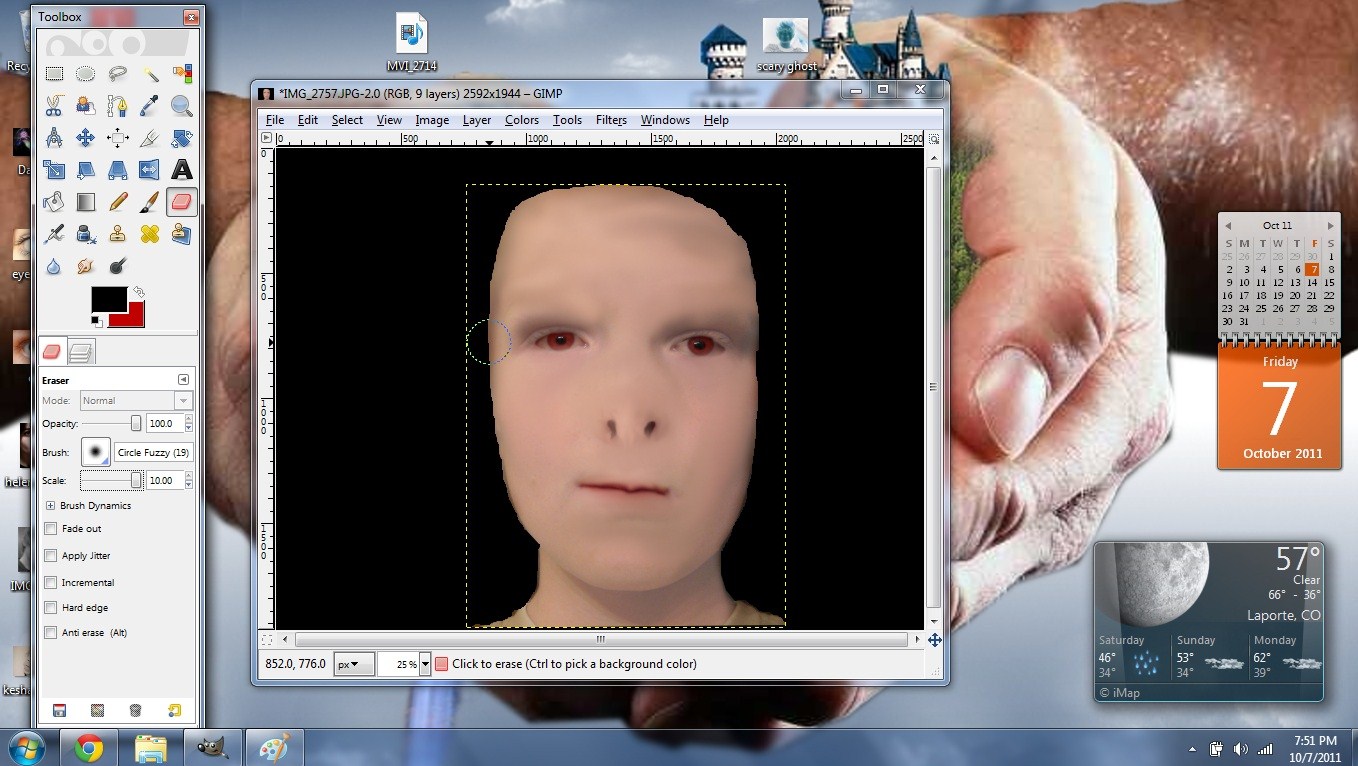Select the Pencil tool
The width and height of the screenshot is (1358, 766).
(x=118, y=202)
